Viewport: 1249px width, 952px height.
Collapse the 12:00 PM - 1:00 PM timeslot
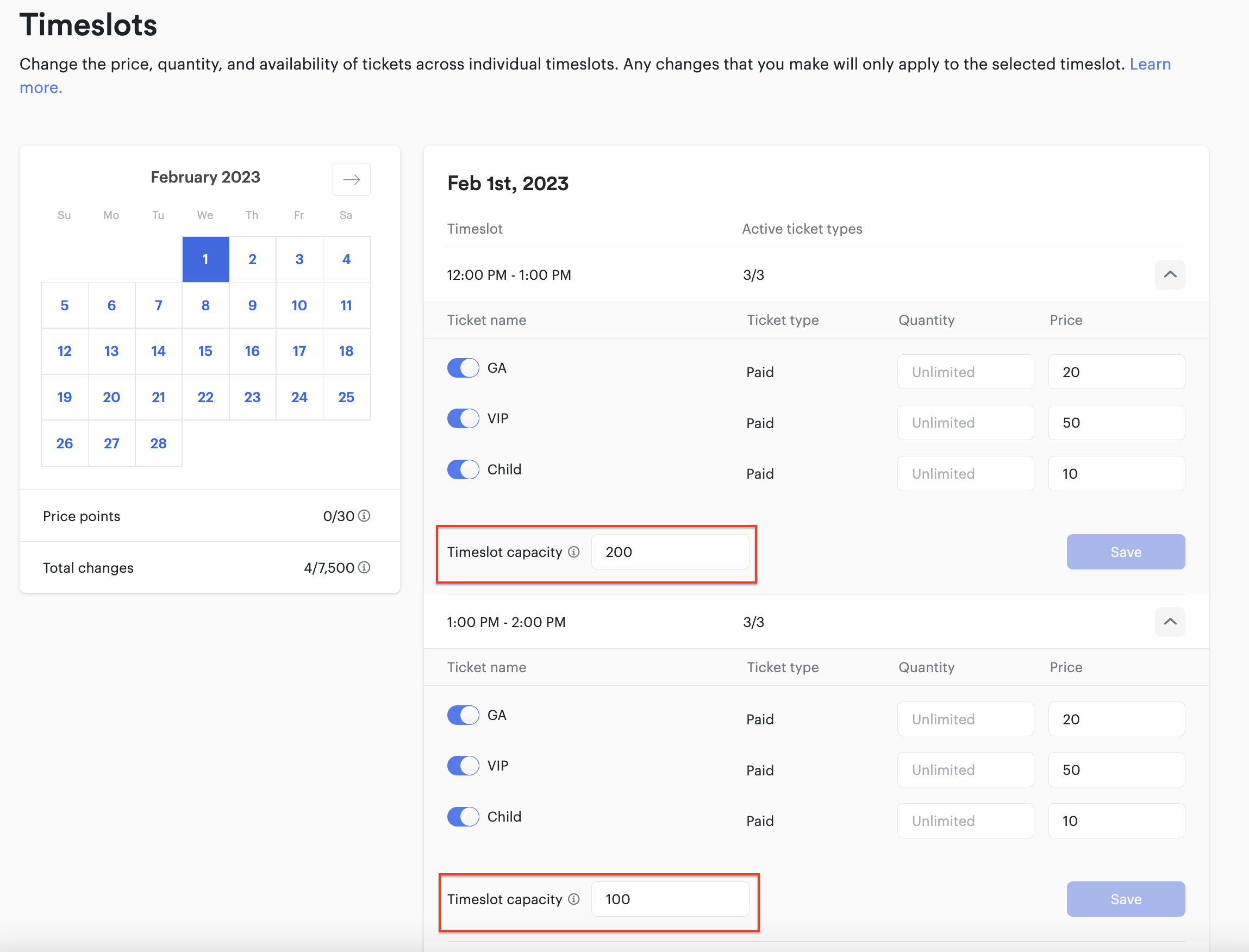[x=1170, y=275]
